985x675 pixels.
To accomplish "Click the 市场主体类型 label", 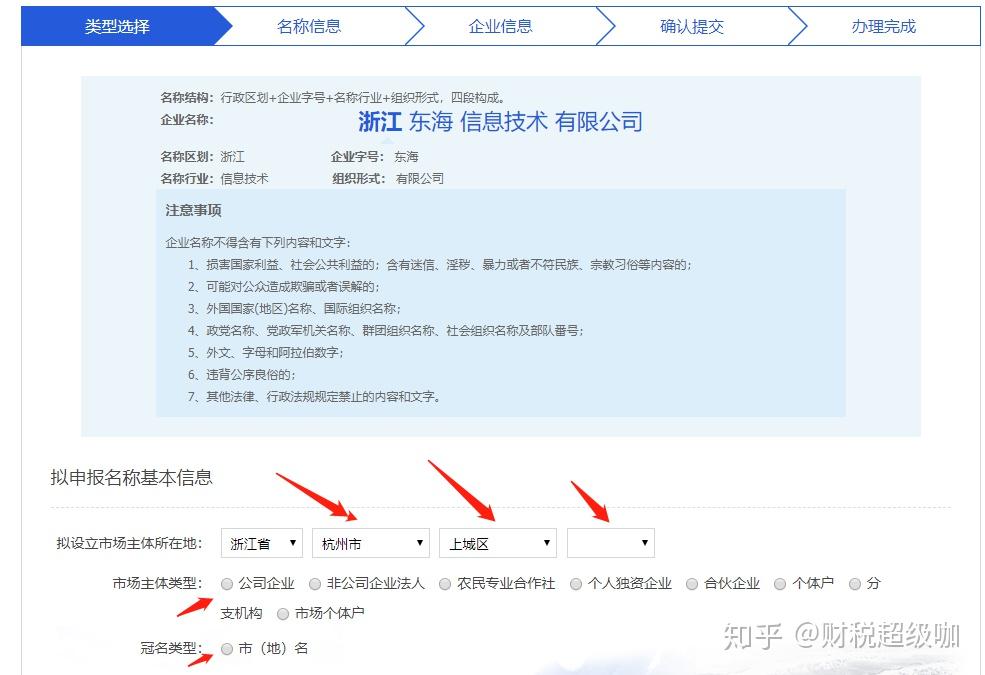I will (x=158, y=584).
